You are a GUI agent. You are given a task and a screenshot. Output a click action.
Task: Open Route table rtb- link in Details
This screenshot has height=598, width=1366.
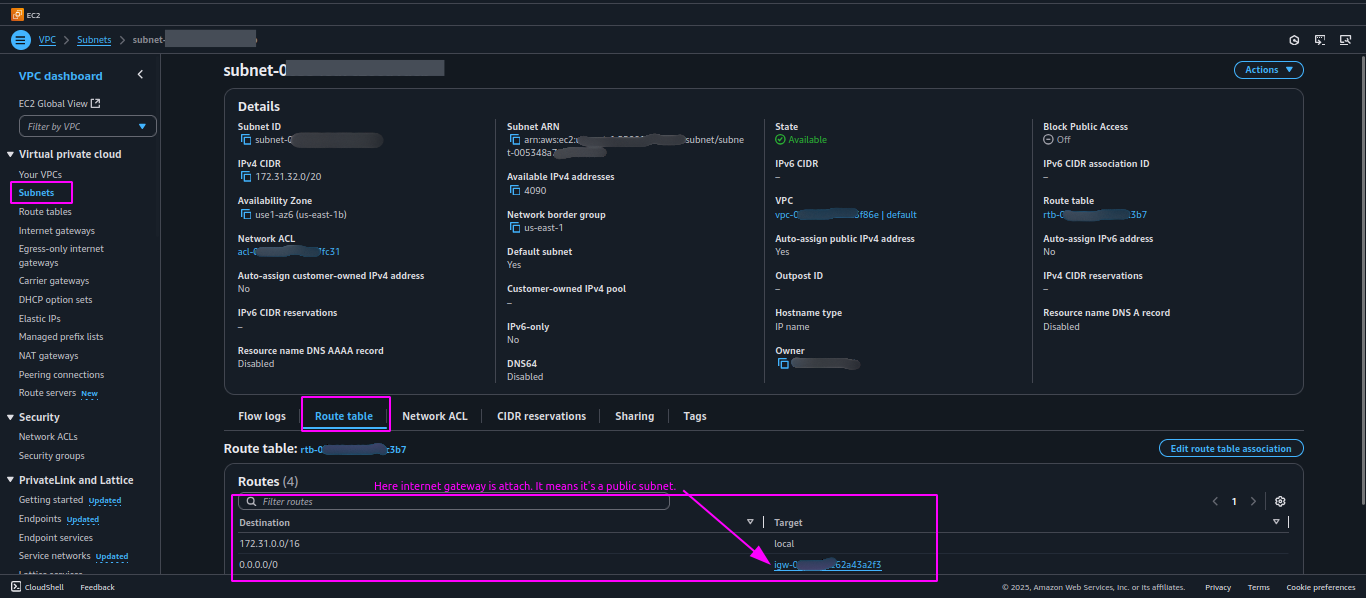pos(1095,214)
